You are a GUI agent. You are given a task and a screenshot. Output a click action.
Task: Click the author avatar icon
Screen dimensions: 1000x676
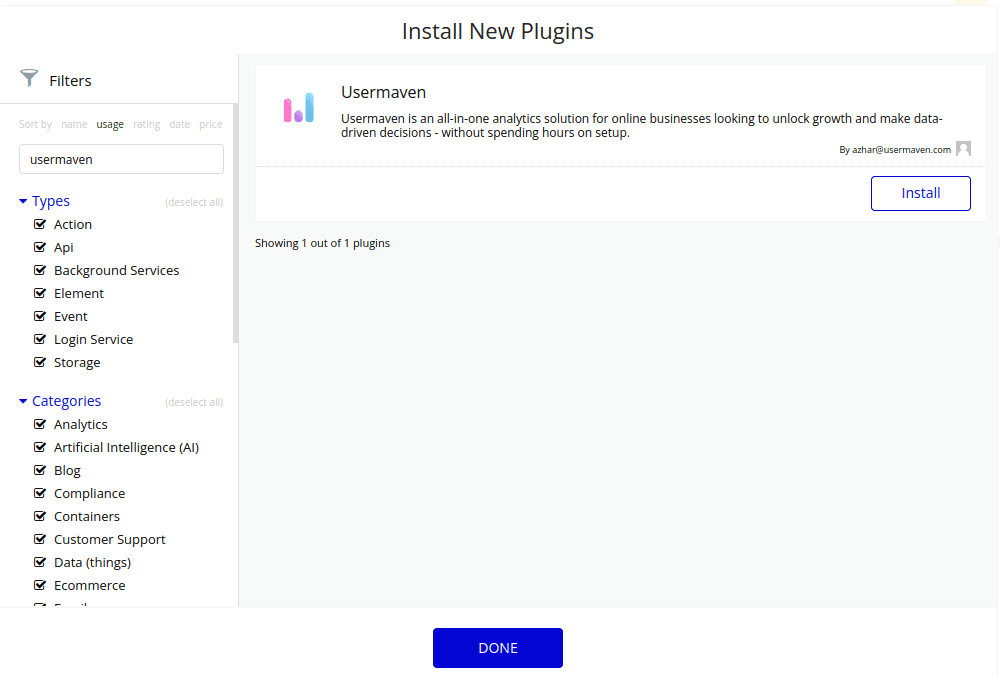point(963,149)
